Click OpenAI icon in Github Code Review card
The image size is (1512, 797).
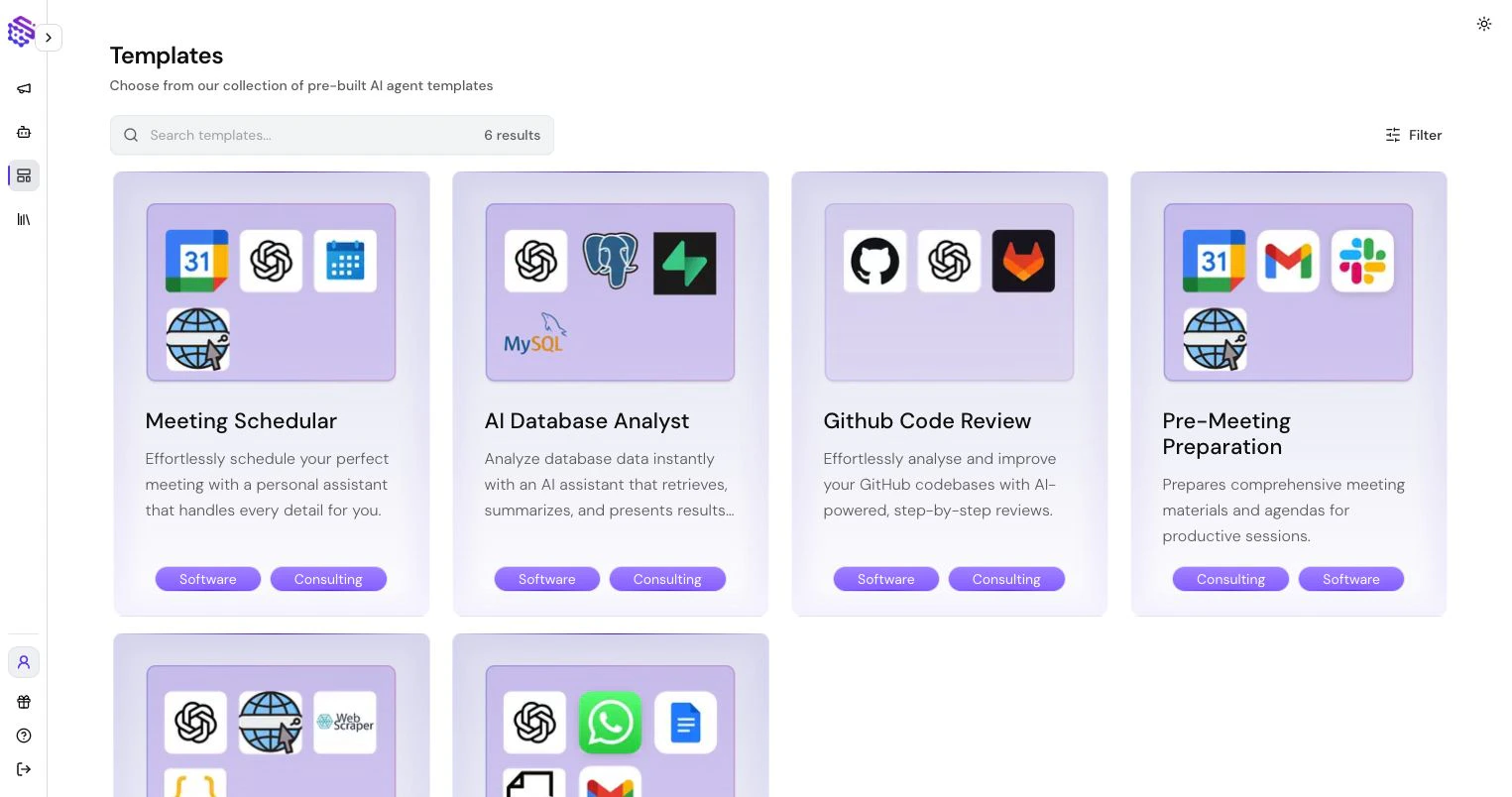[x=949, y=262]
